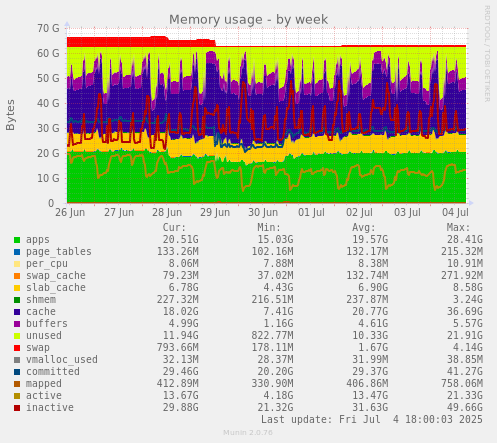Viewport: 497px width, 443px height.
Task: Click the '30 Jun' date label
Action: (263, 212)
